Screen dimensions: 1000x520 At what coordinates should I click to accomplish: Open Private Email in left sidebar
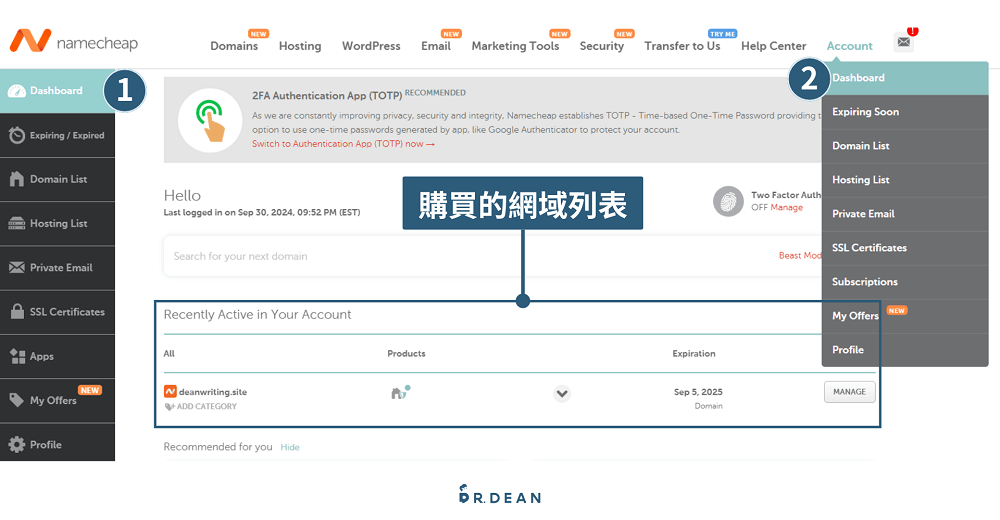(x=57, y=267)
